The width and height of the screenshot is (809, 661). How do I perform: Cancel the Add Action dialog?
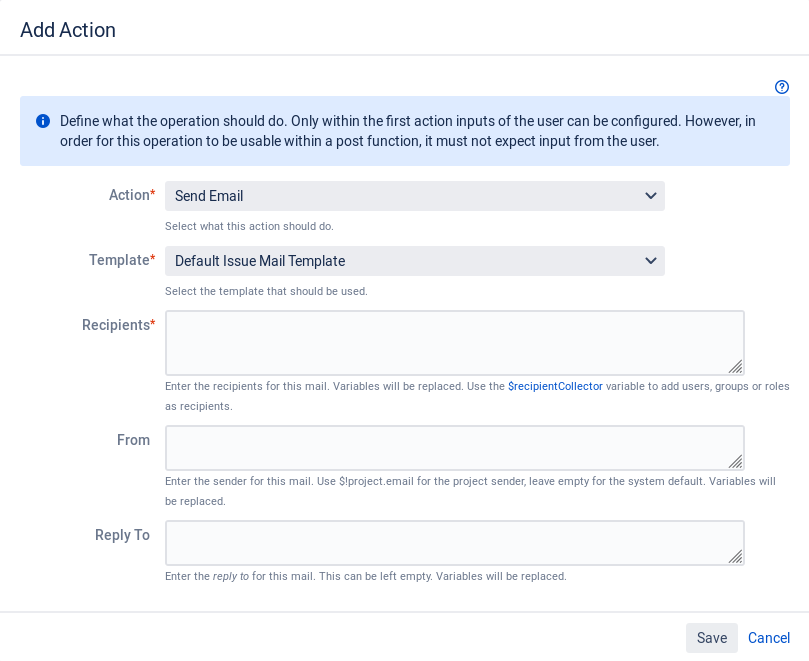[769, 638]
